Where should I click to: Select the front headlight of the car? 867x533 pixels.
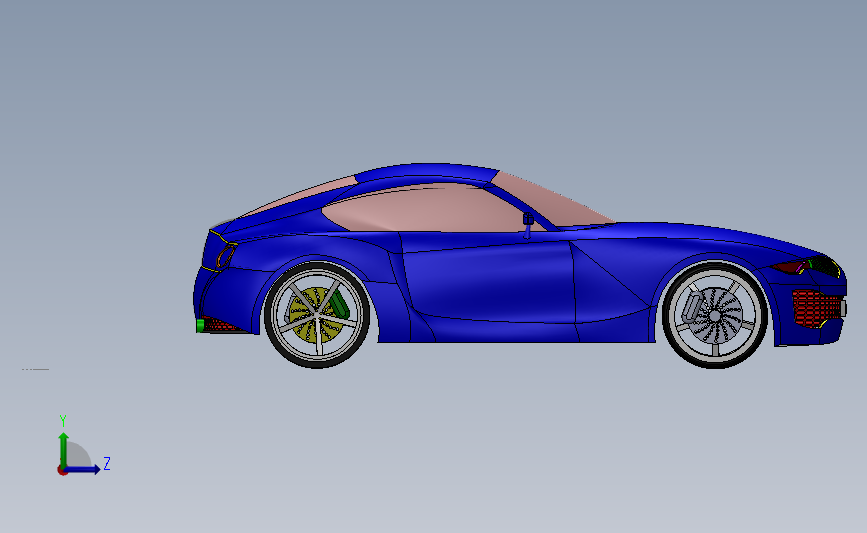824,266
